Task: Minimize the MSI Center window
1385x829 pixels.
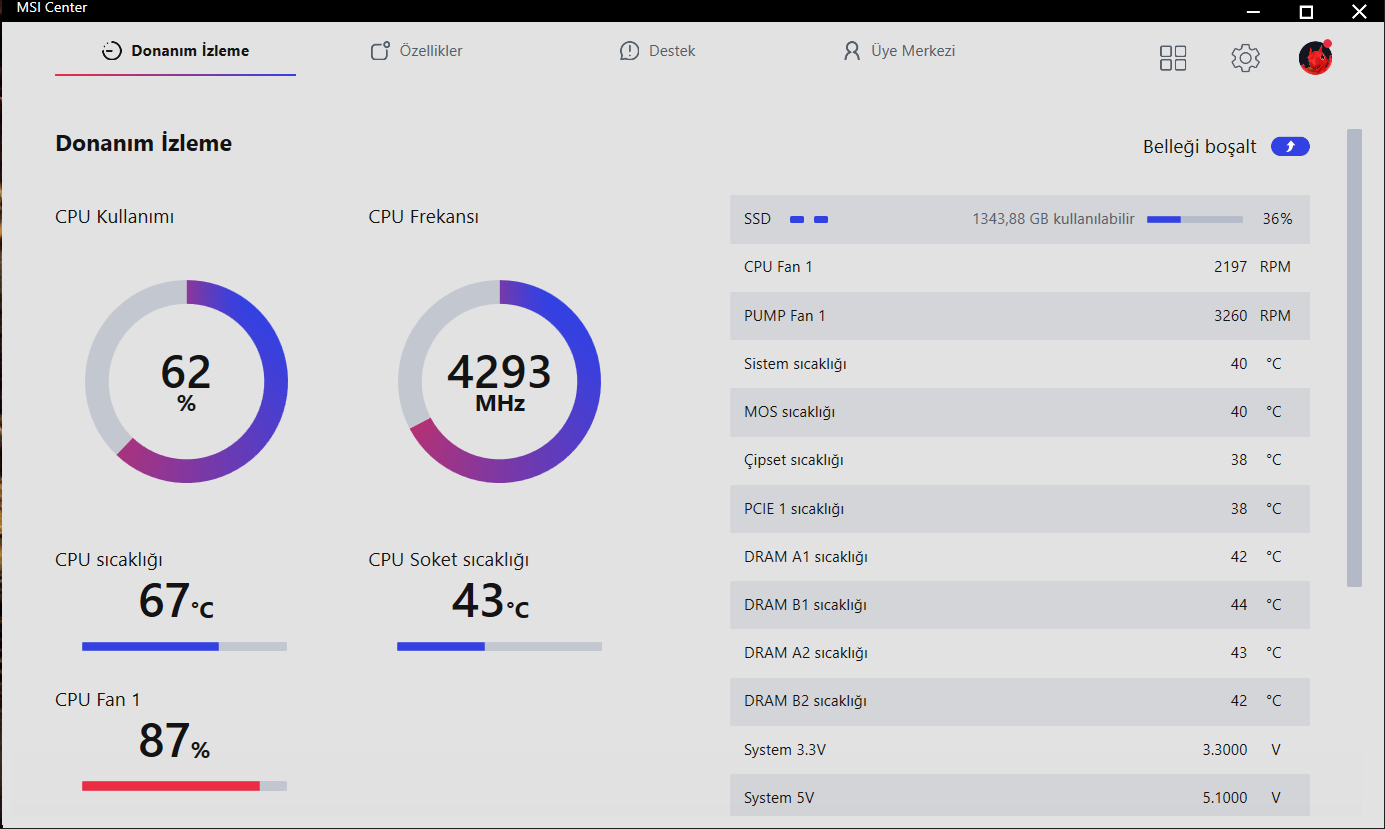Action: [x=1254, y=11]
